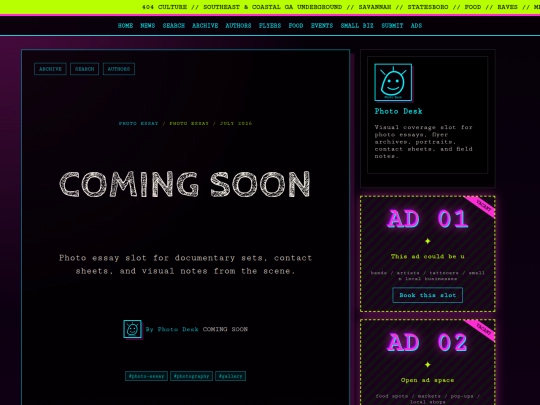Viewport: 540px width, 405px height.
Task: Open SEARCH from the top nav
Action: (x=174, y=25)
